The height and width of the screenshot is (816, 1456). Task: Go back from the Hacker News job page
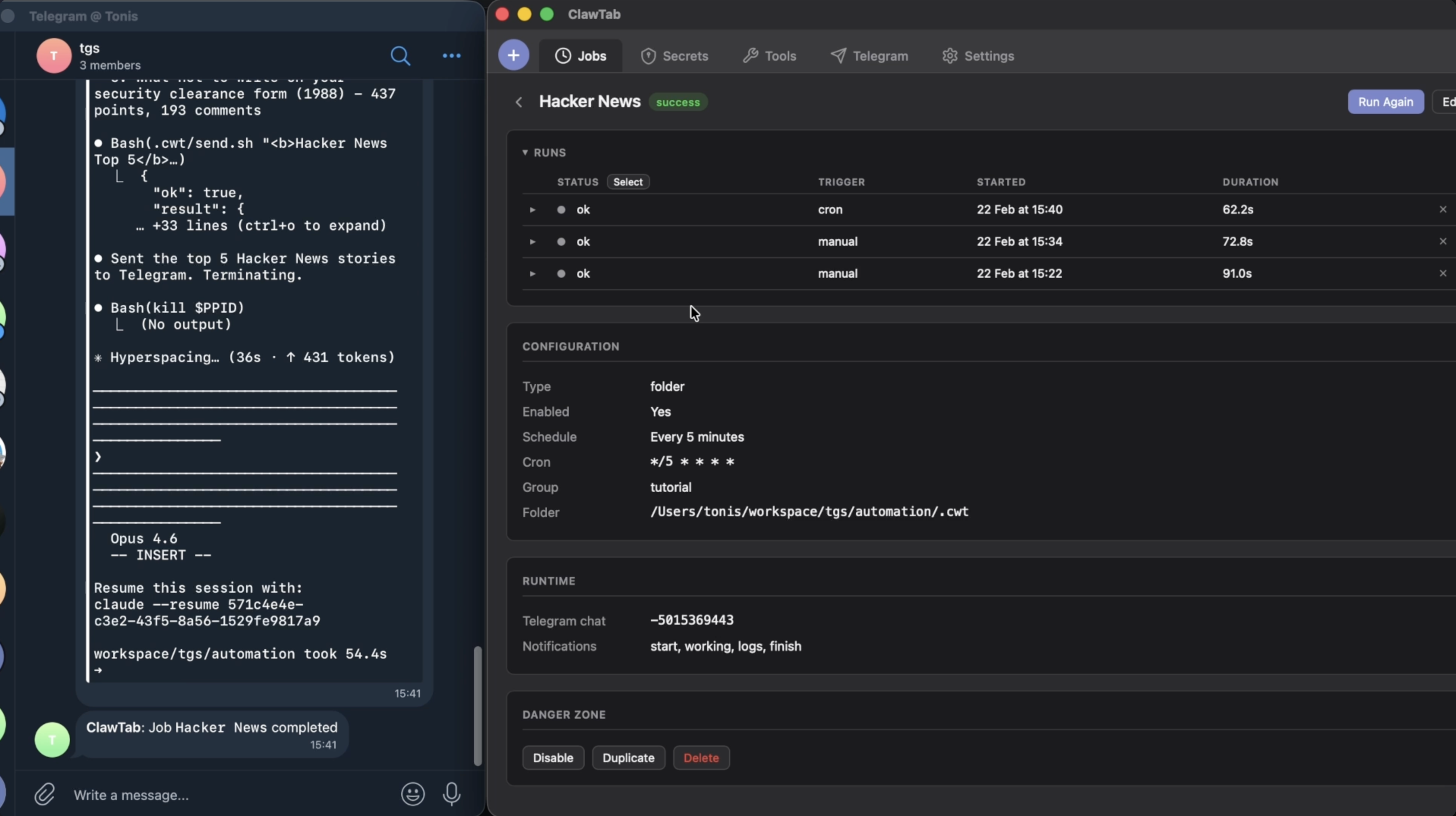518,102
